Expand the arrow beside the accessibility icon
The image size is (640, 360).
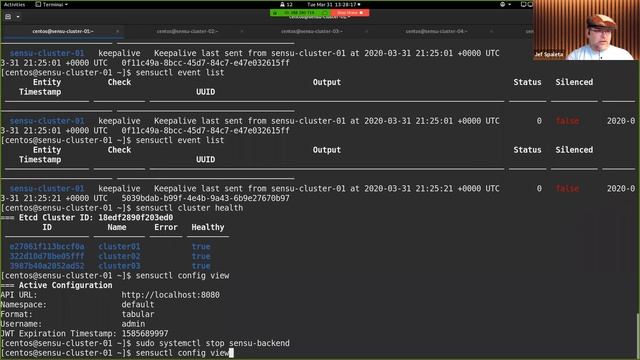coord(510,4)
